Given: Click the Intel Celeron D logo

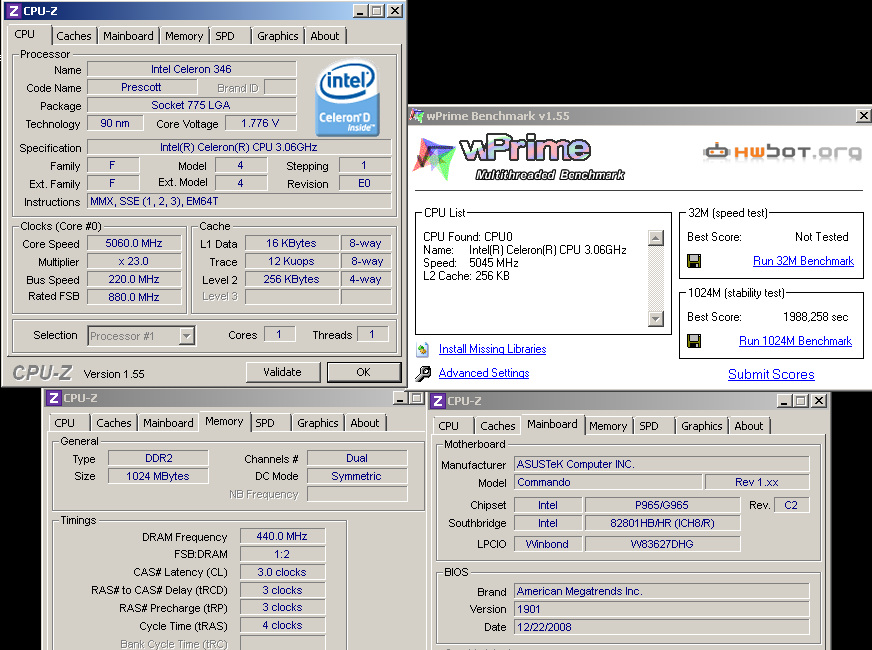Looking at the screenshot, I should (347, 98).
